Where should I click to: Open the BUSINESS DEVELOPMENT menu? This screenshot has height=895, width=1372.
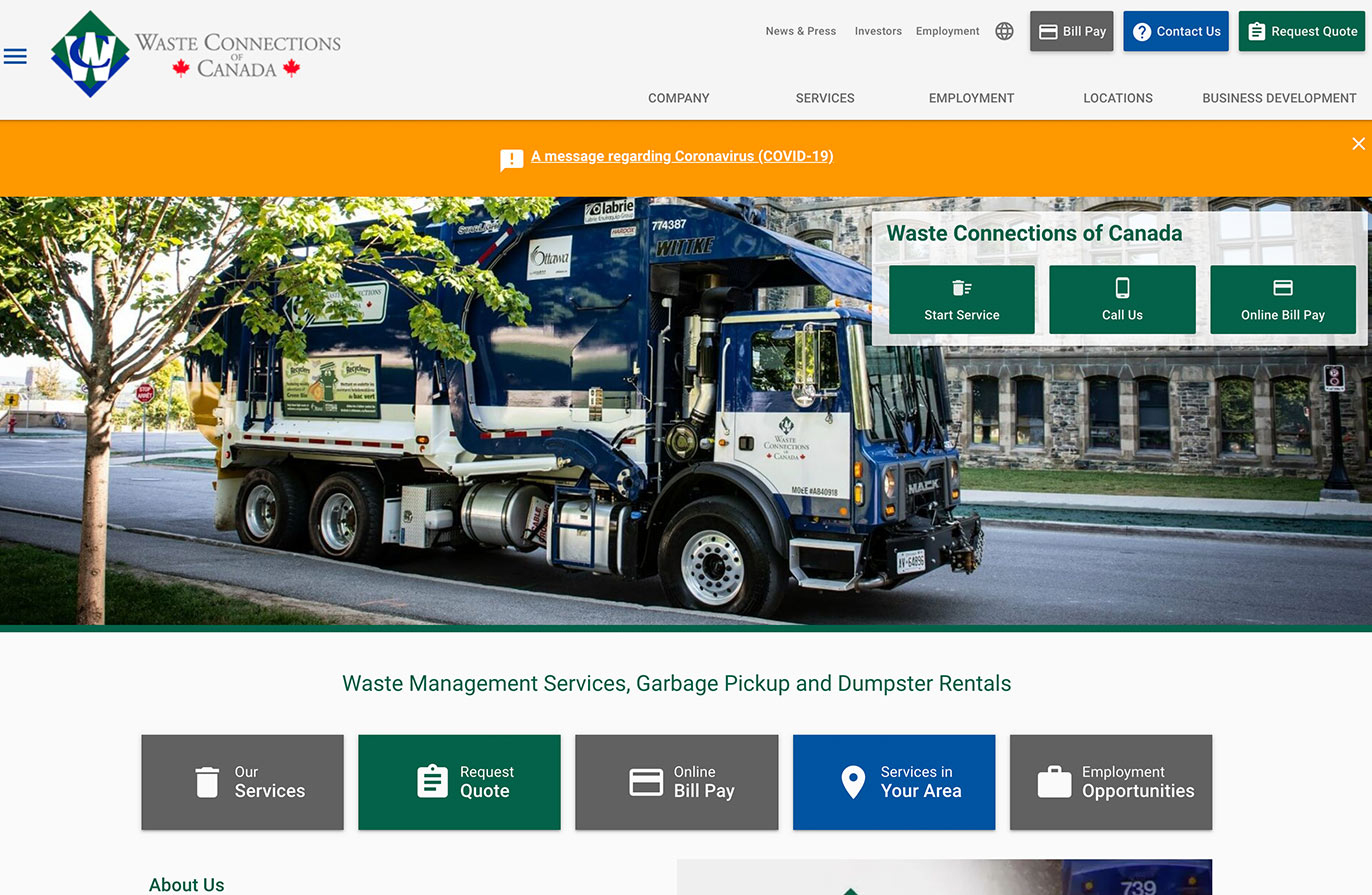[x=1279, y=98]
